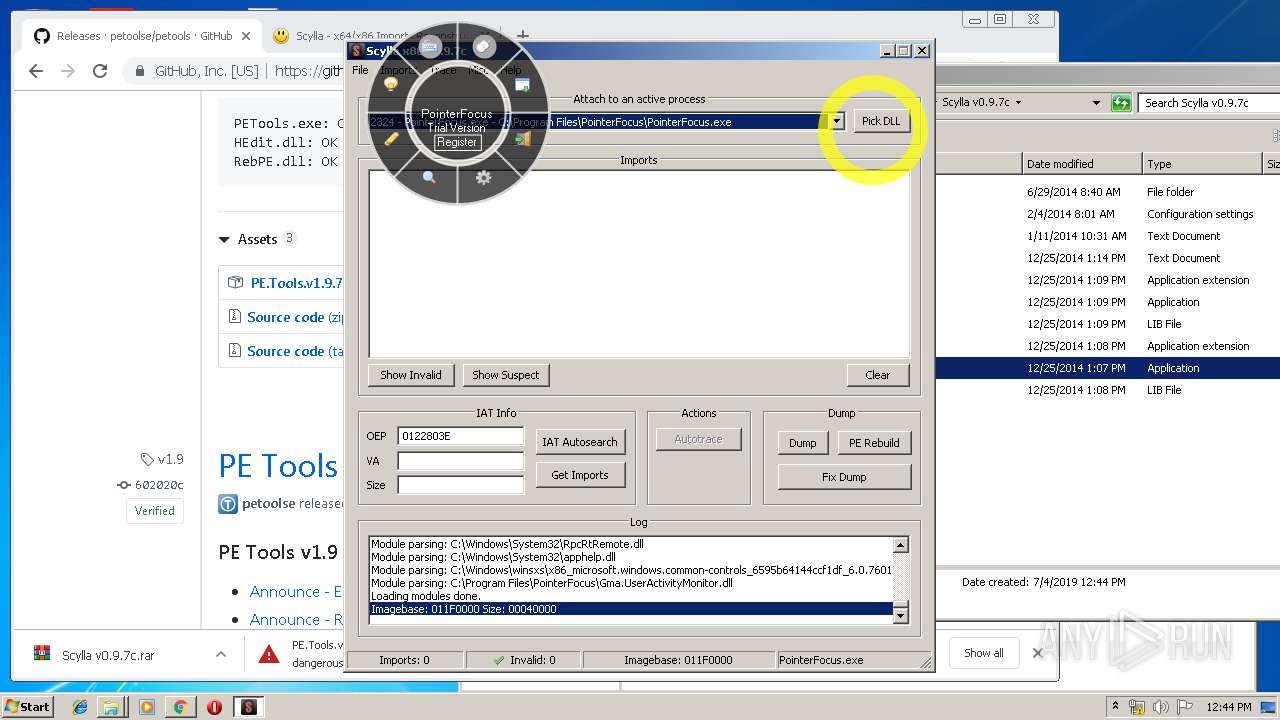Click the Explorer green refresh button

[1121, 102]
